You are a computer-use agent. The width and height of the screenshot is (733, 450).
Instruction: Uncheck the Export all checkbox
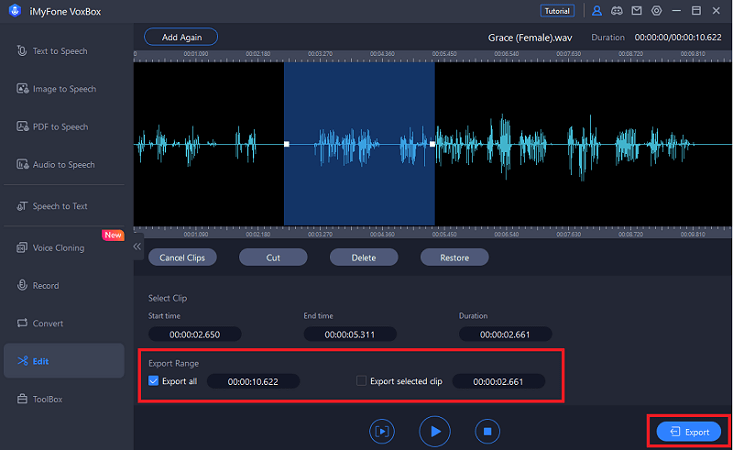click(x=153, y=381)
